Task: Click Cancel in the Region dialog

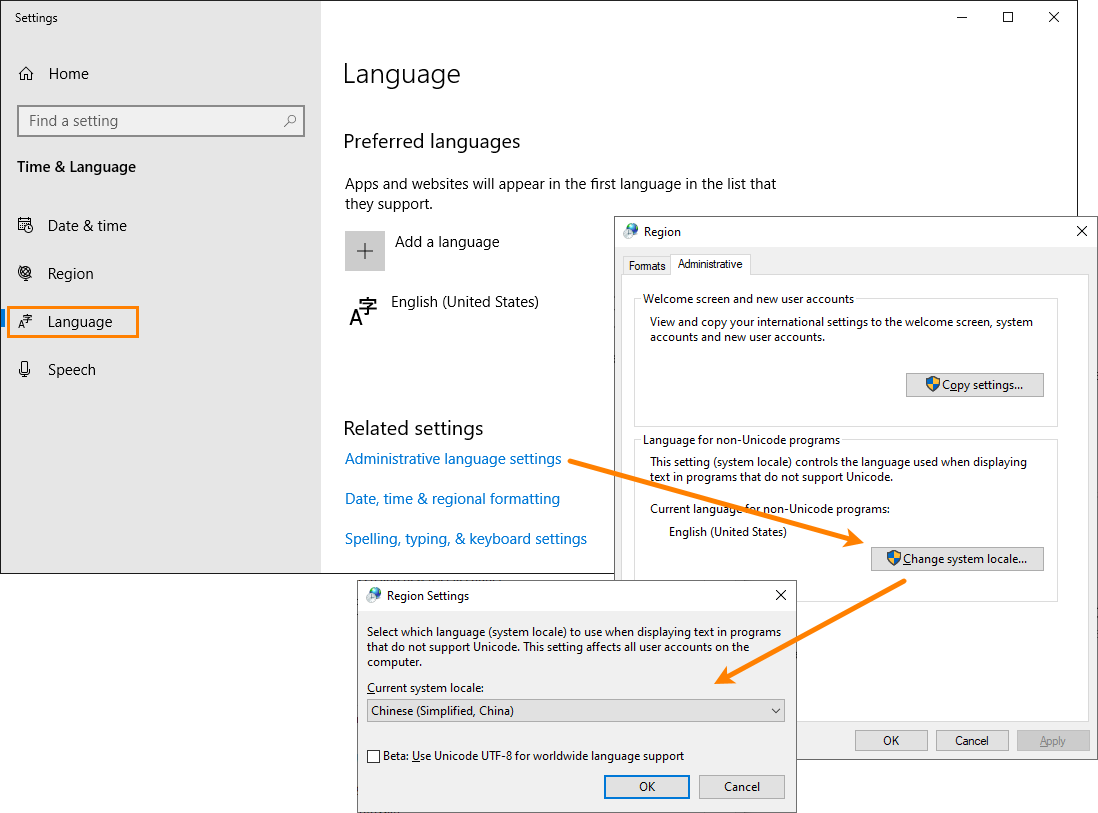Action: click(x=972, y=740)
